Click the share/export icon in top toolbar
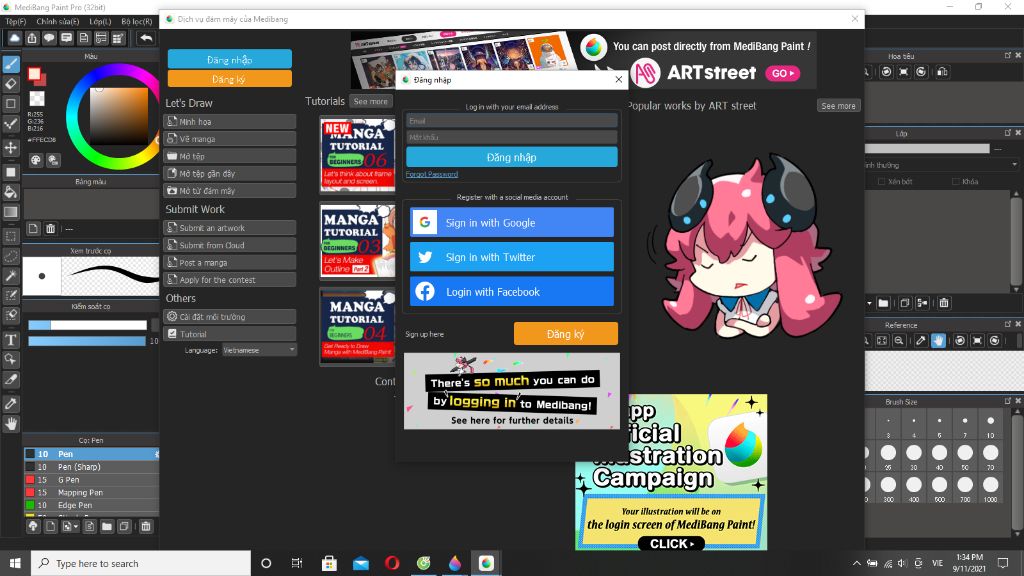Viewport: 1024px width, 576px height. coord(32,38)
